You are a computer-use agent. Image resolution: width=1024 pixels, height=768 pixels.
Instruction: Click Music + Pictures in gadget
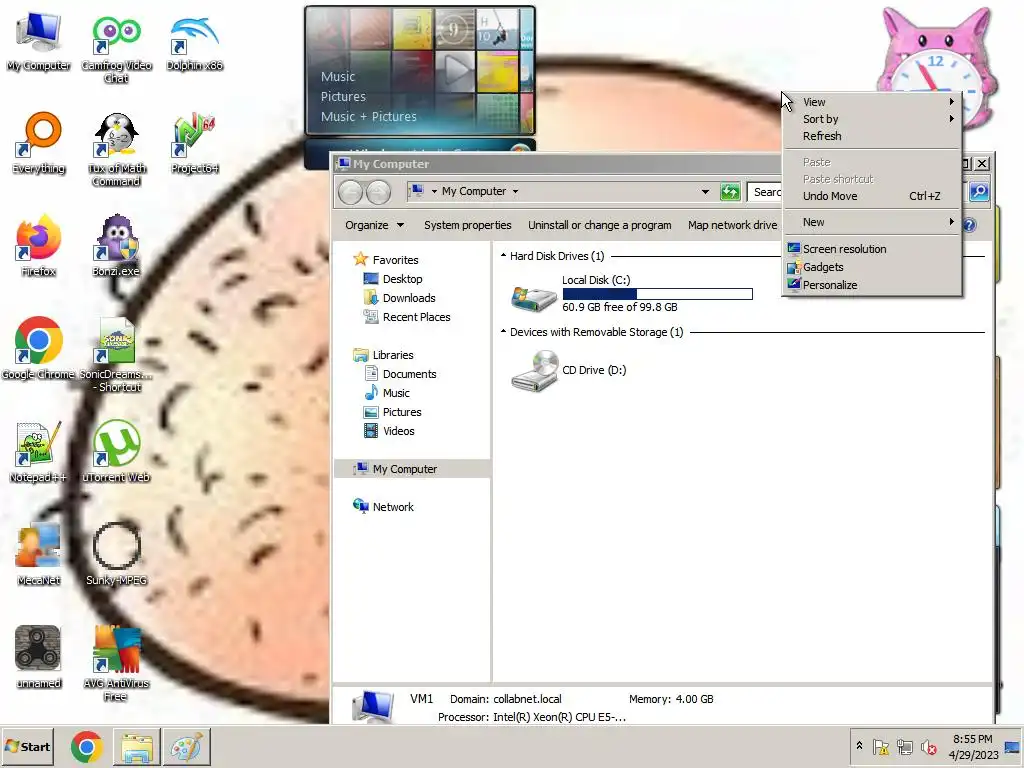tap(368, 116)
